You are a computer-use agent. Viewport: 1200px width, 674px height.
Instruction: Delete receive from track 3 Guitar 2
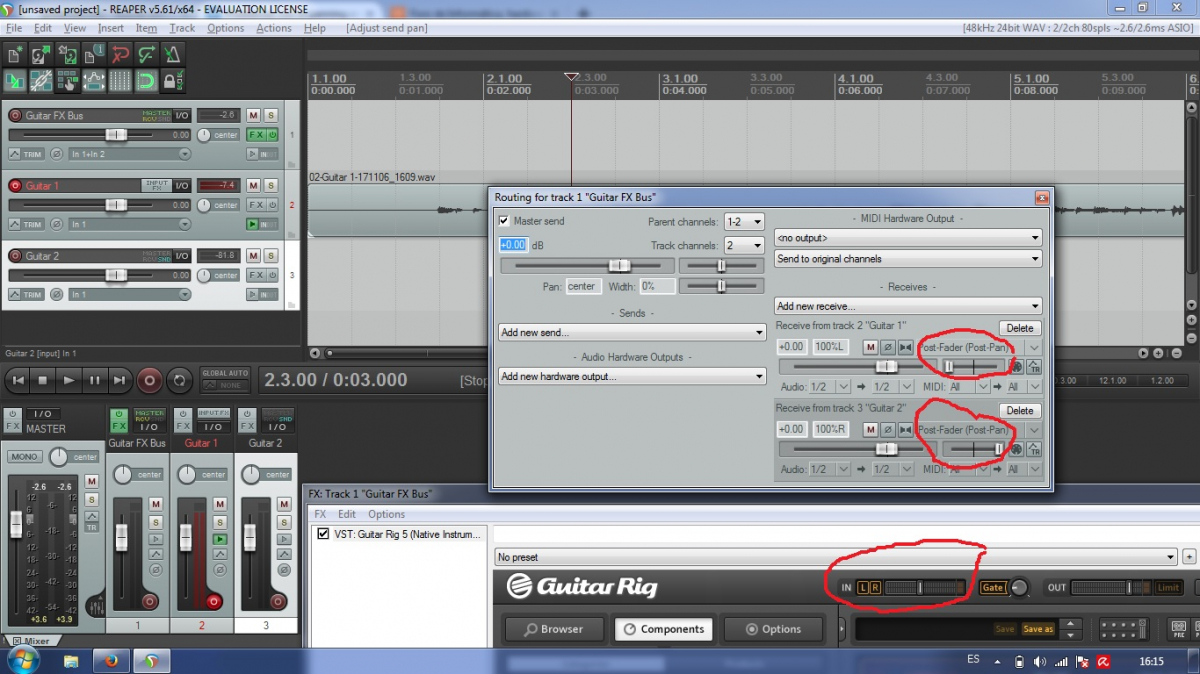[x=1020, y=411]
